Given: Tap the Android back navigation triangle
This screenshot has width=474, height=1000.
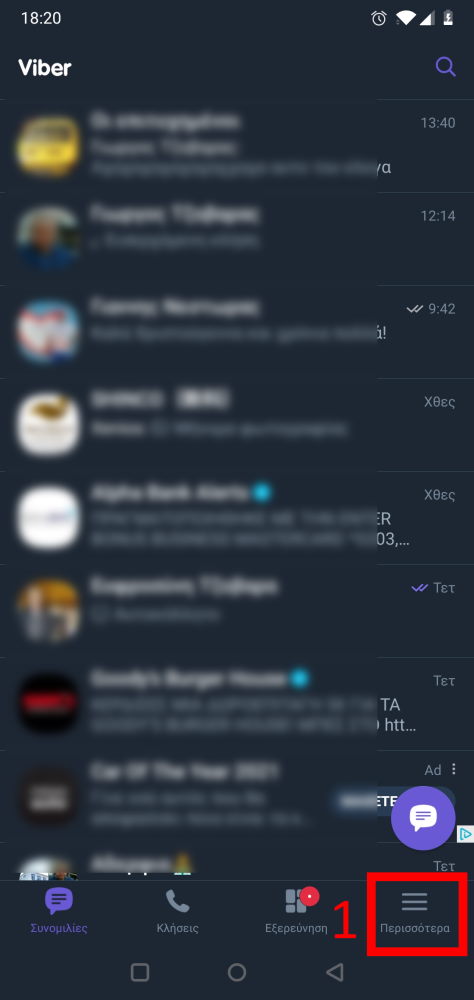Looking at the screenshot, I should (x=334, y=972).
